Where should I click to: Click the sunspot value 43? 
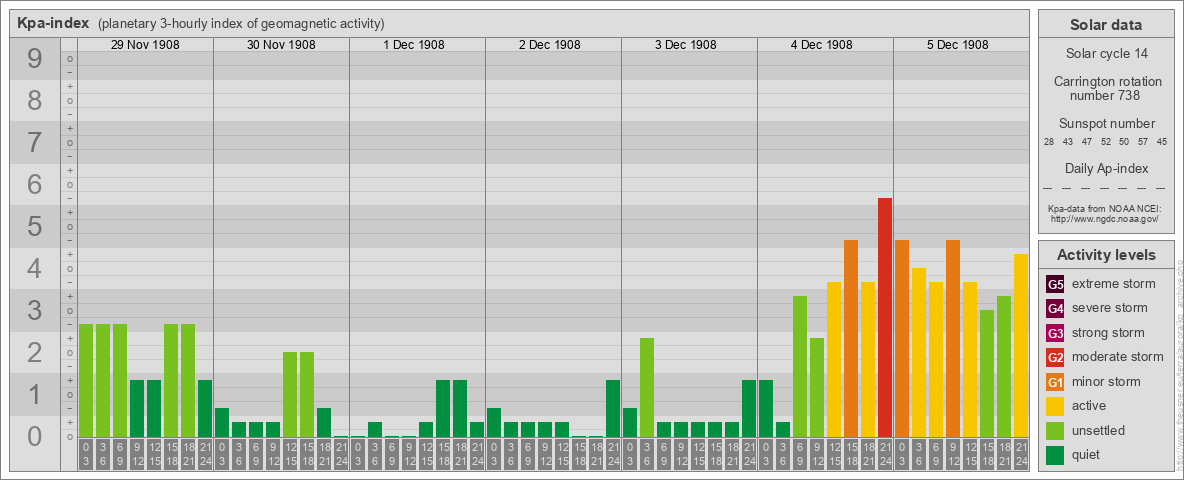1068,142
